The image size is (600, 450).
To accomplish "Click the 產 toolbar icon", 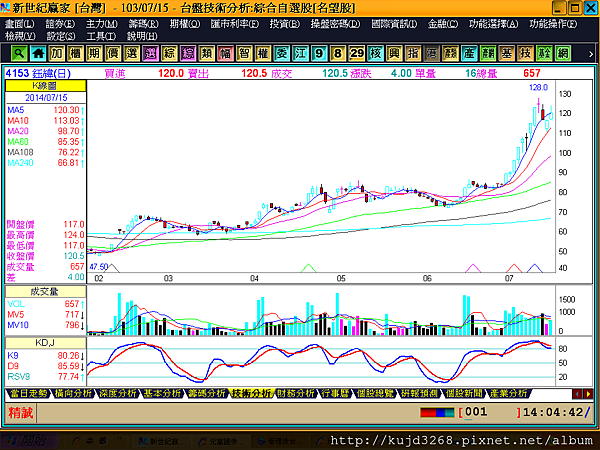I will coord(469,53).
